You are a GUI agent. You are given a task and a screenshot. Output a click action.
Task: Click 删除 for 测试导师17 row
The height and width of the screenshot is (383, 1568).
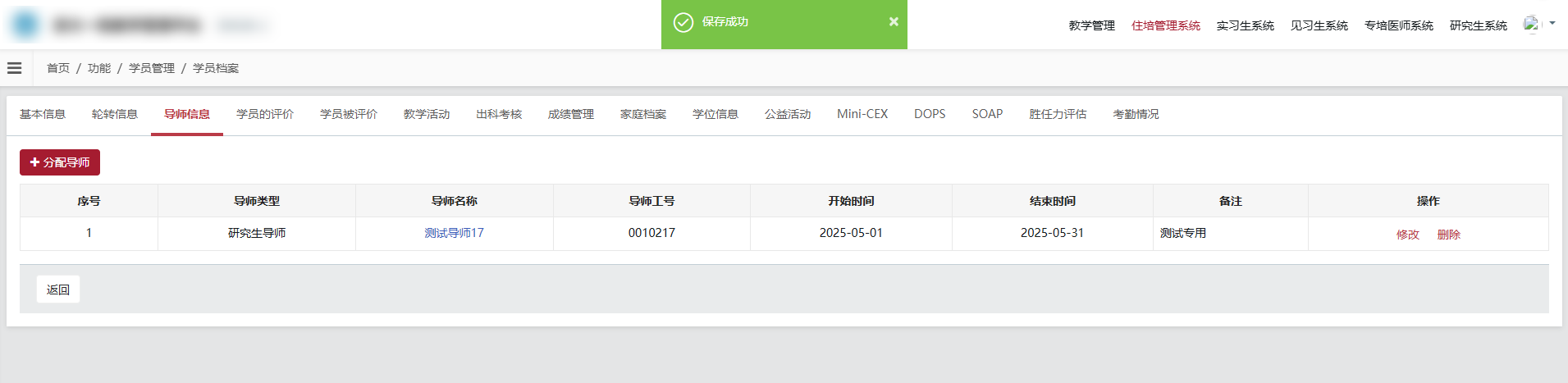[1449, 235]
